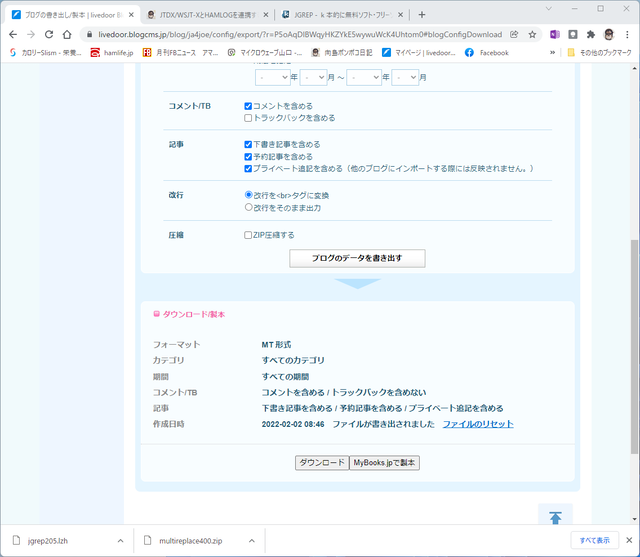The width and height of the screenshot is (640, 557).
Task: Click すべて表示 in downloads bar
Action: click(x=595, y=540)
